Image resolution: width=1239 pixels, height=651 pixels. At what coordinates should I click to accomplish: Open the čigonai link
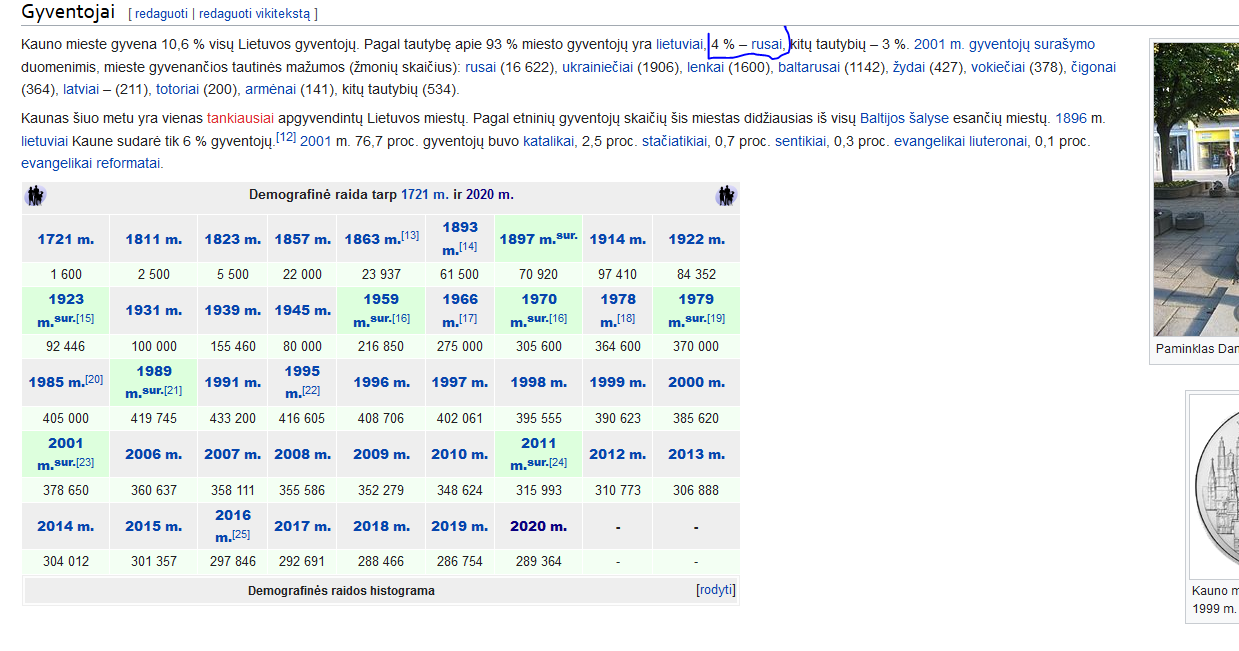(x=1093, y=67)
